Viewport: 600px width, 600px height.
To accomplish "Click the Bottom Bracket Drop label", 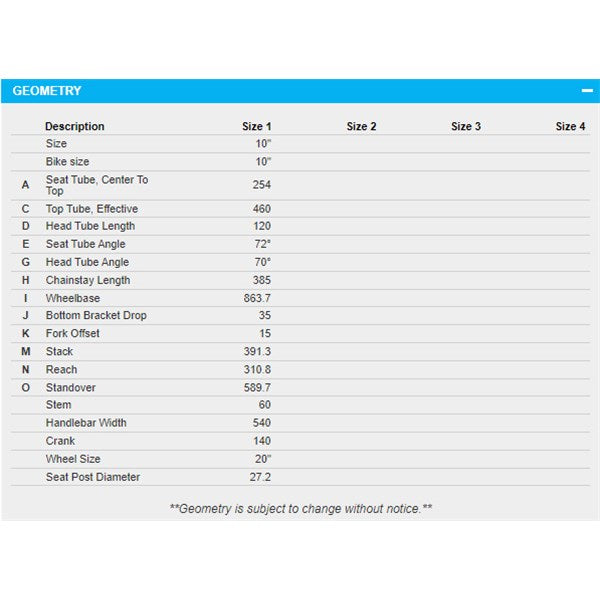I will pyautogui.click(x=96, y=316).
